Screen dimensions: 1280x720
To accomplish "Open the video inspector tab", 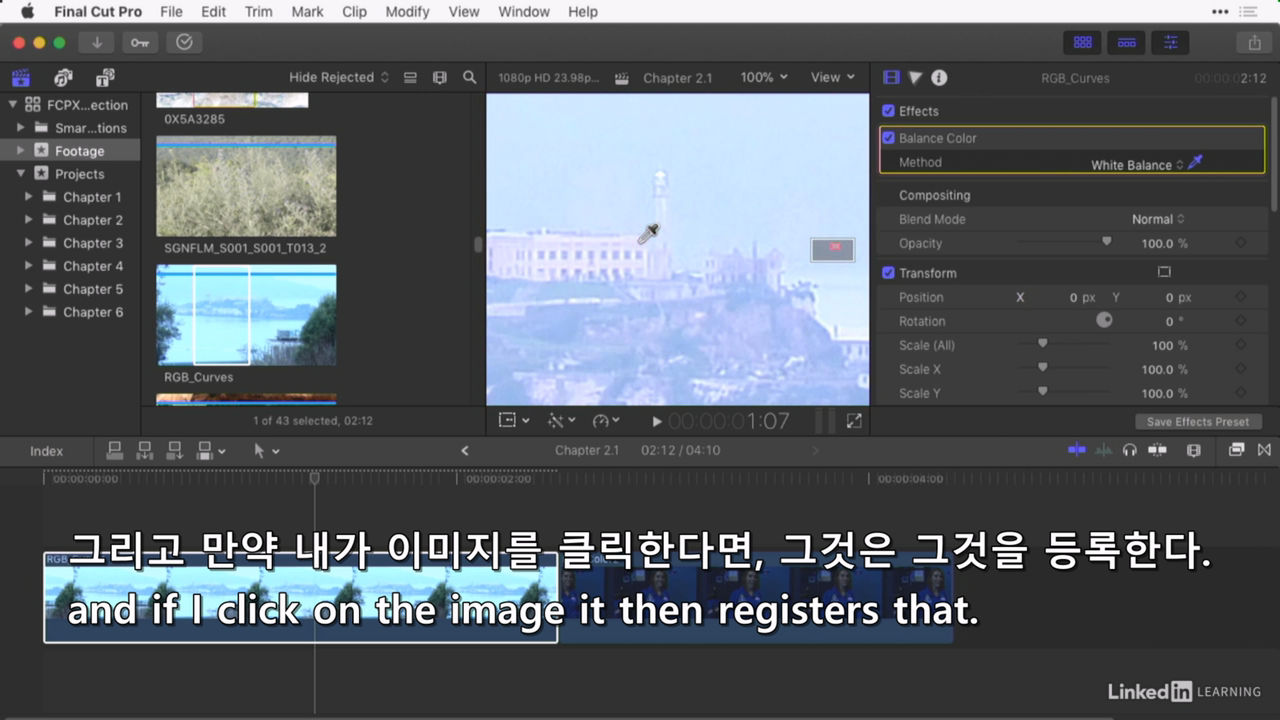I will point(891,77).
